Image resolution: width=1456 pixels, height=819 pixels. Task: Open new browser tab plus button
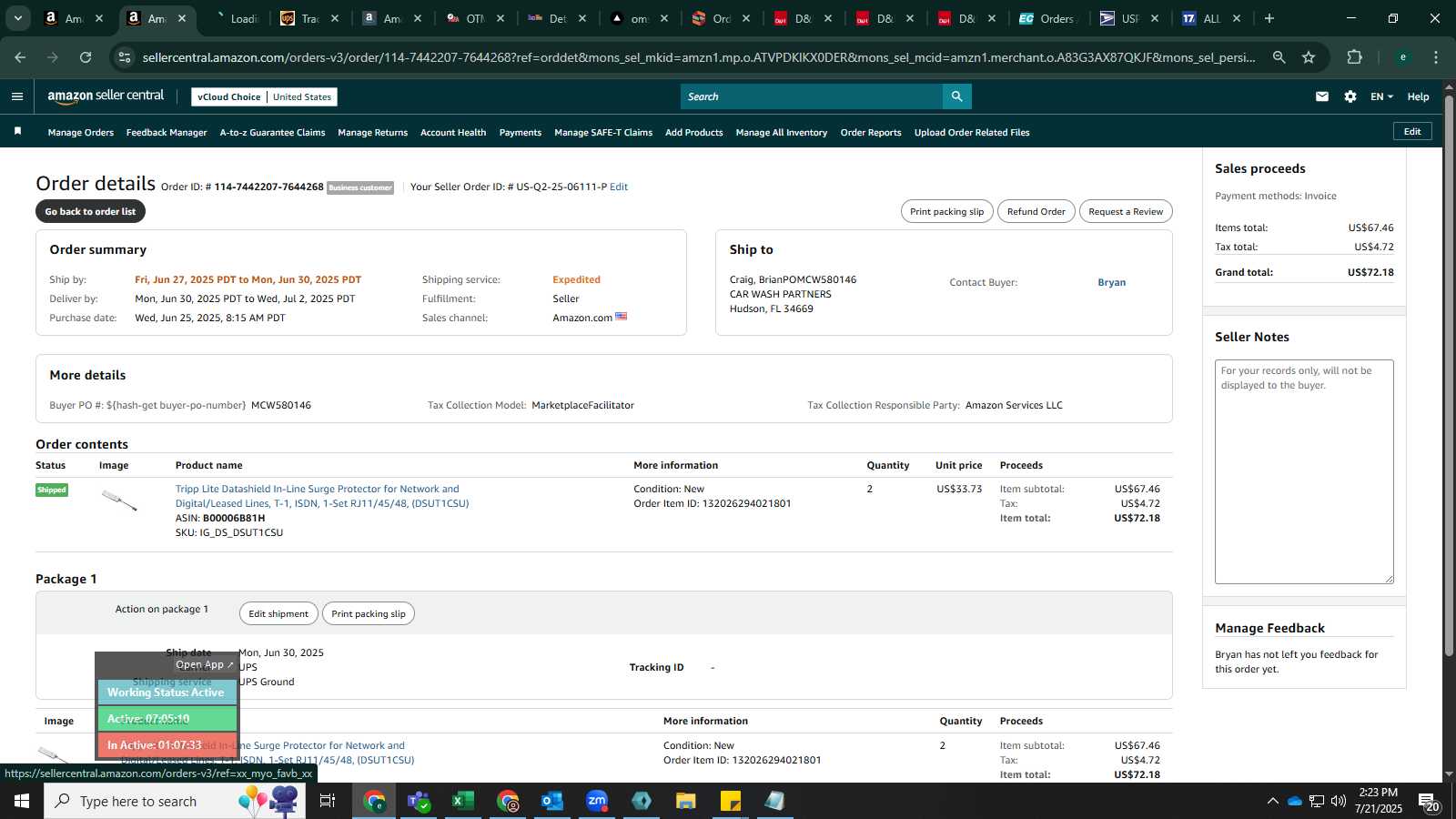(x=1269, y=18)
